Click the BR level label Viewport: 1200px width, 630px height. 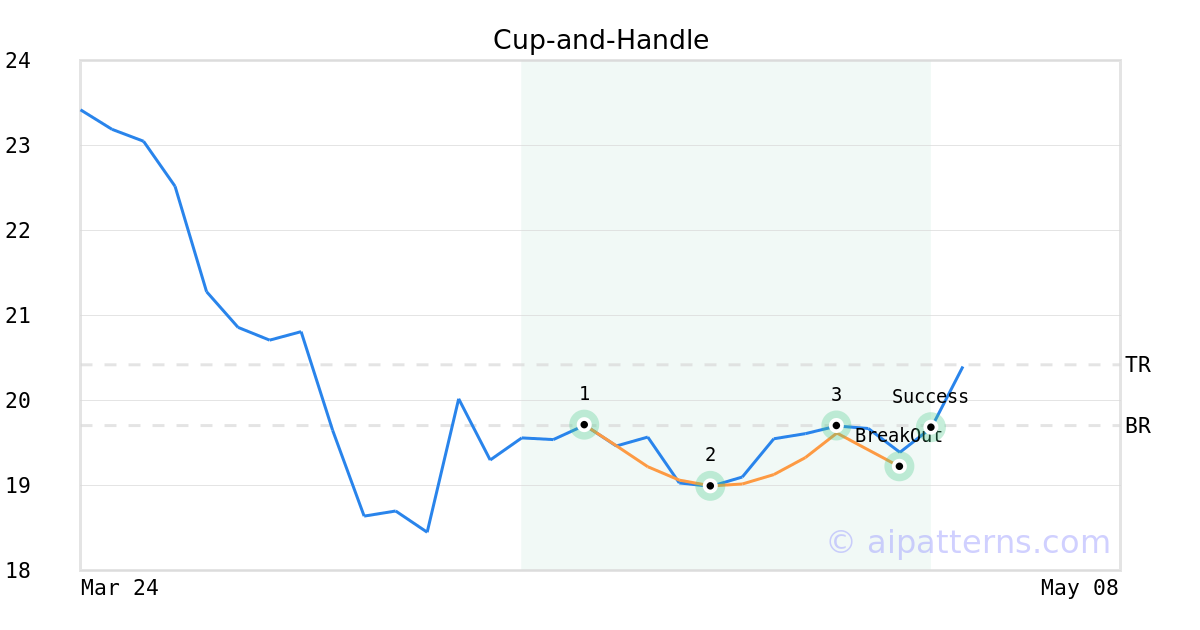point(1138,426)
